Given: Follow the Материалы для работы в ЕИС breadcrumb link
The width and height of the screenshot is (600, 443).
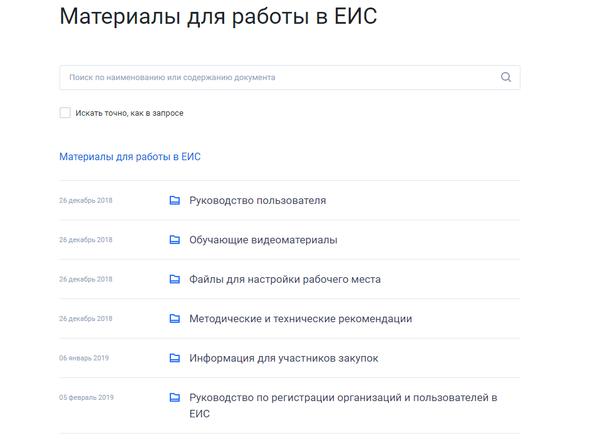Looking at the screenshot, I should tap(130, 157).
